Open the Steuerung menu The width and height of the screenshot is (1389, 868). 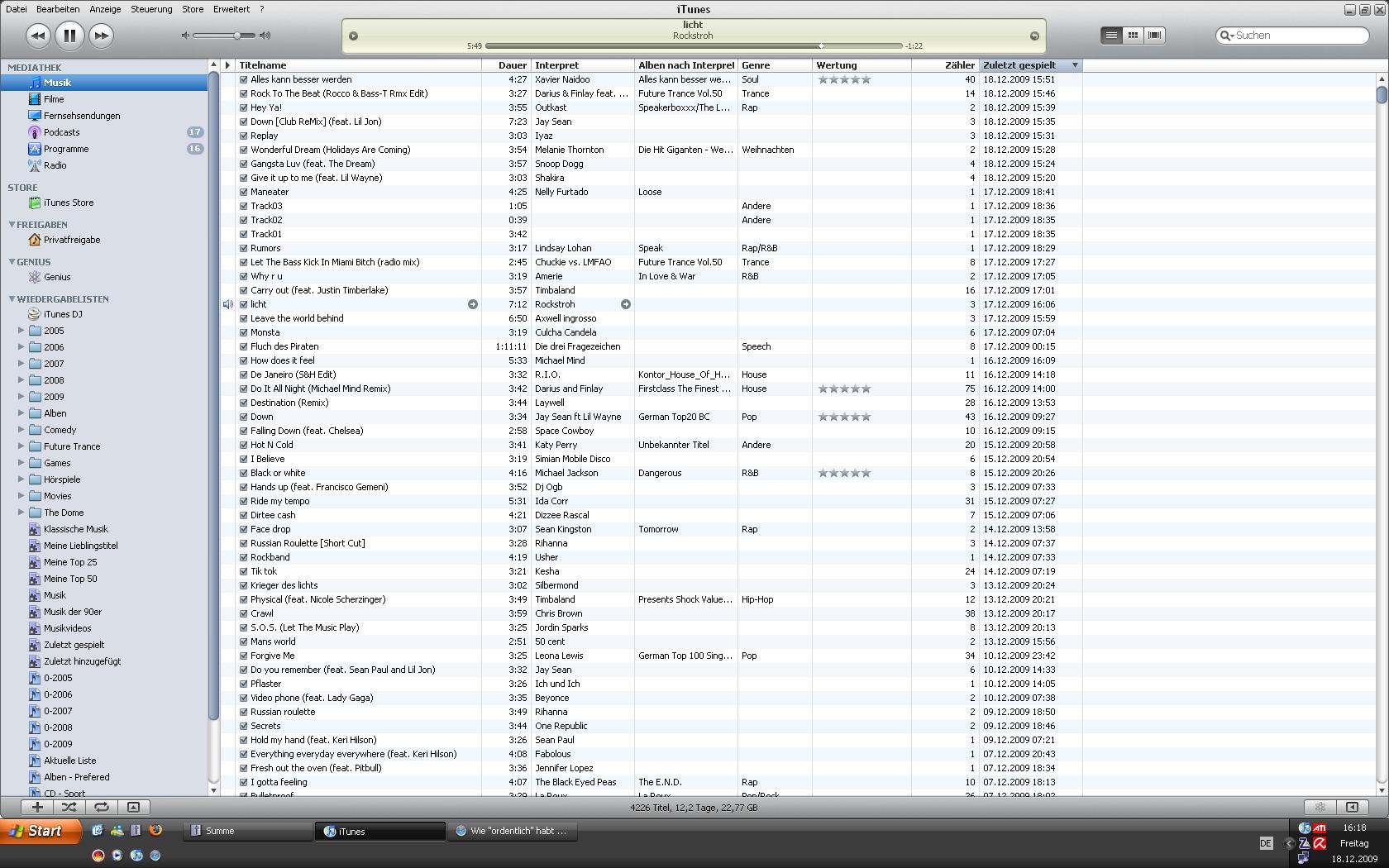coord(151,9)
